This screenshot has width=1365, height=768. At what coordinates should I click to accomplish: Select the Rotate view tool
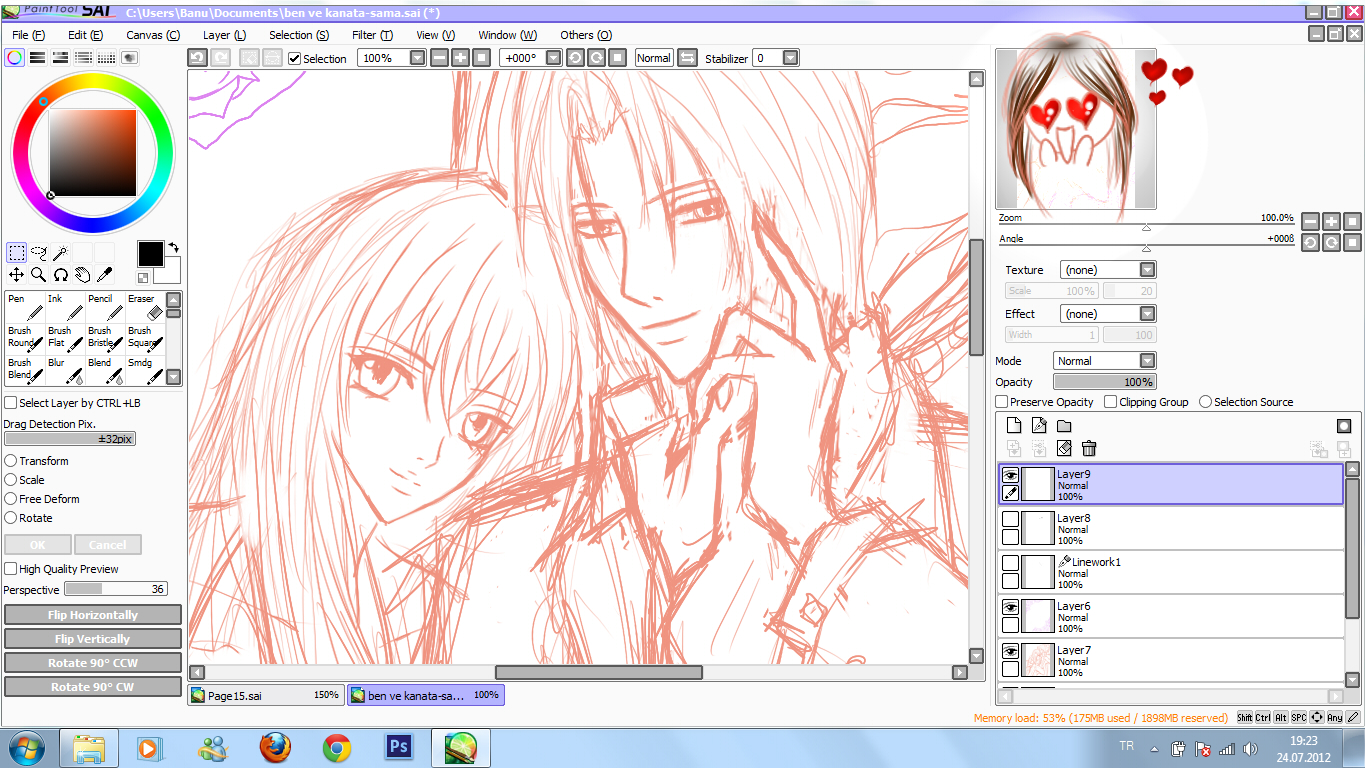pos(61,274)
